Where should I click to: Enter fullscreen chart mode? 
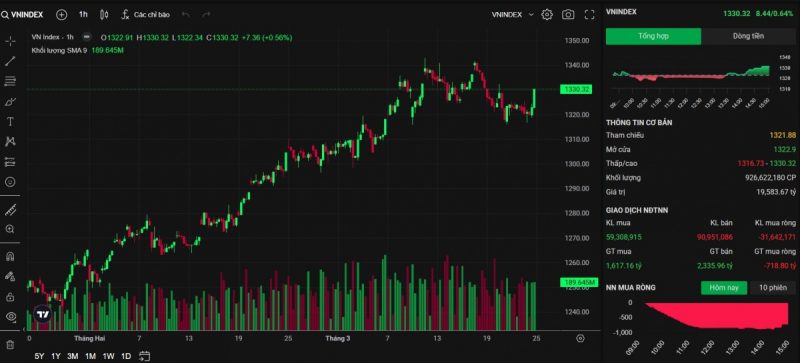[x=589, y=15]
